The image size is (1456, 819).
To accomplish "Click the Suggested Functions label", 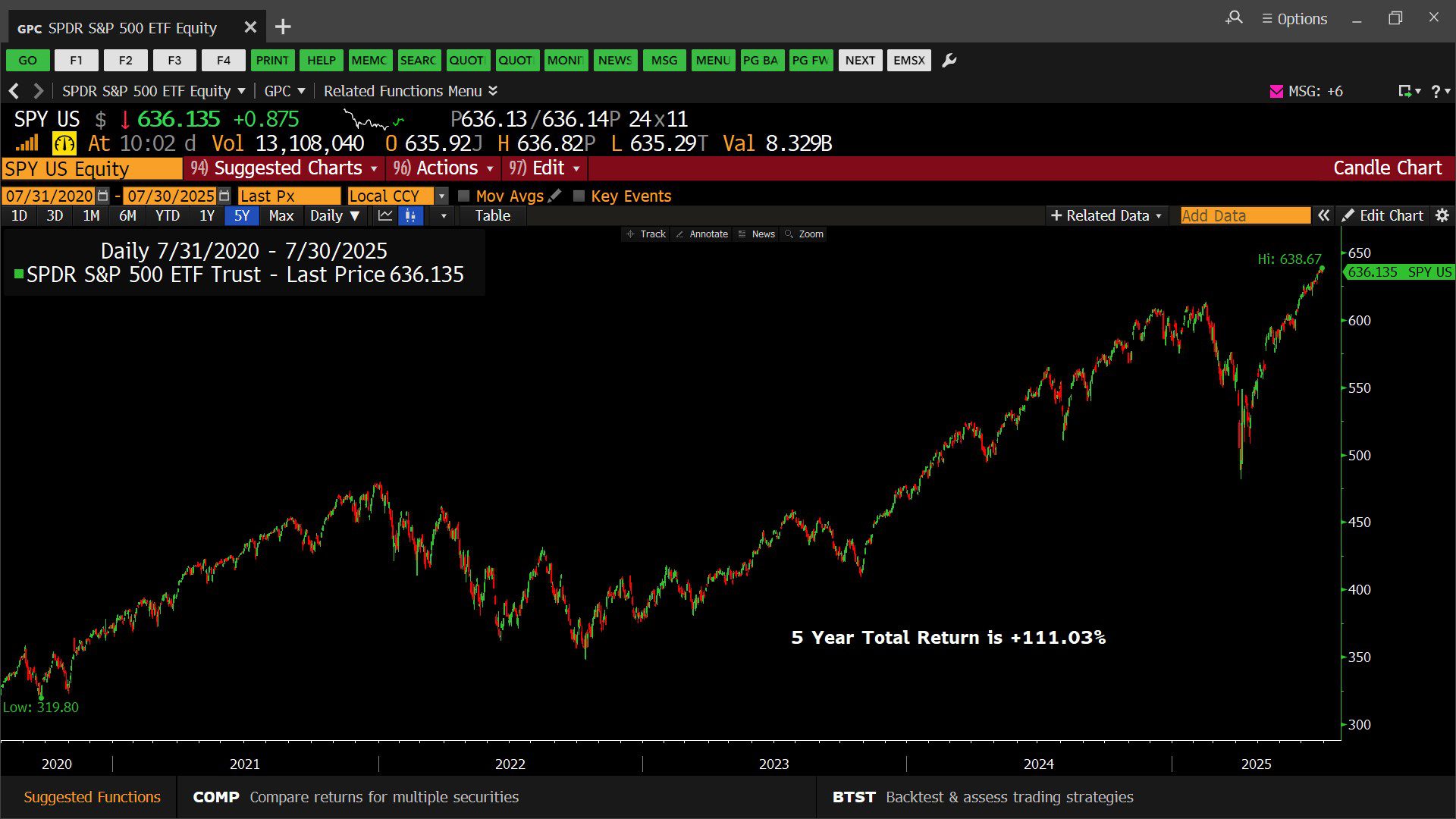I will tap(92, 797).
